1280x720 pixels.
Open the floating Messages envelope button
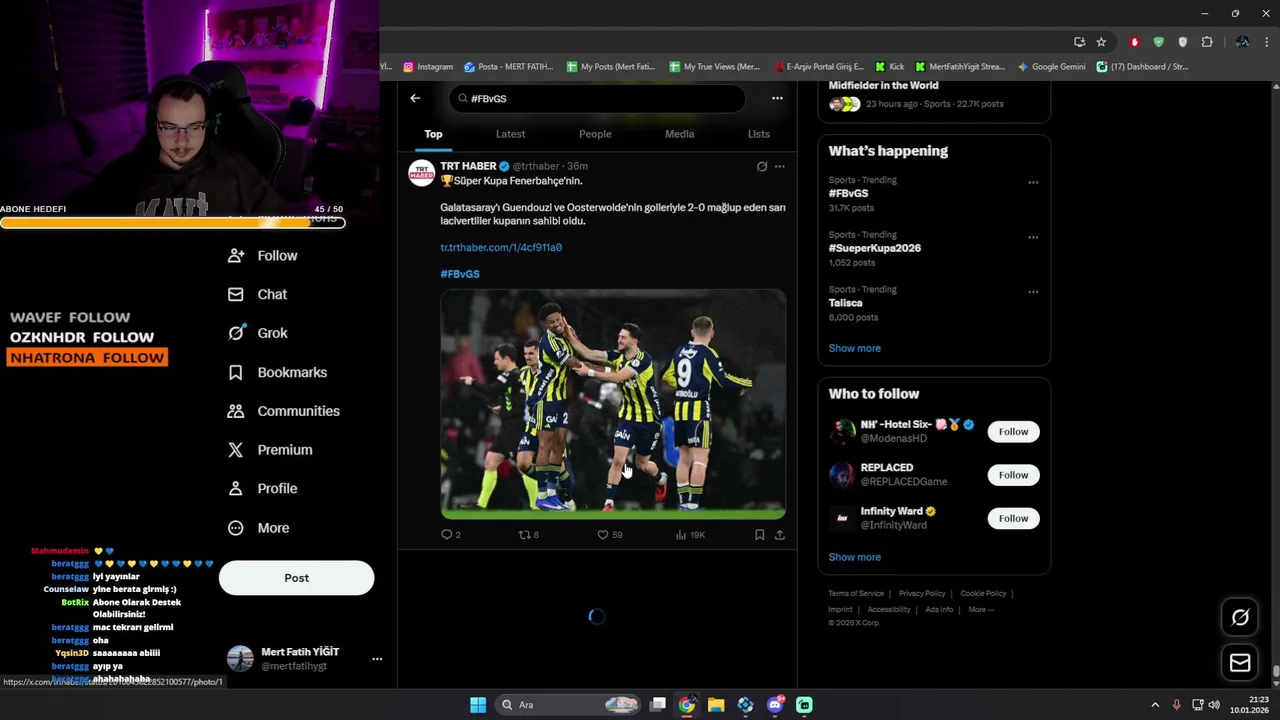[x=1240, y=662]
